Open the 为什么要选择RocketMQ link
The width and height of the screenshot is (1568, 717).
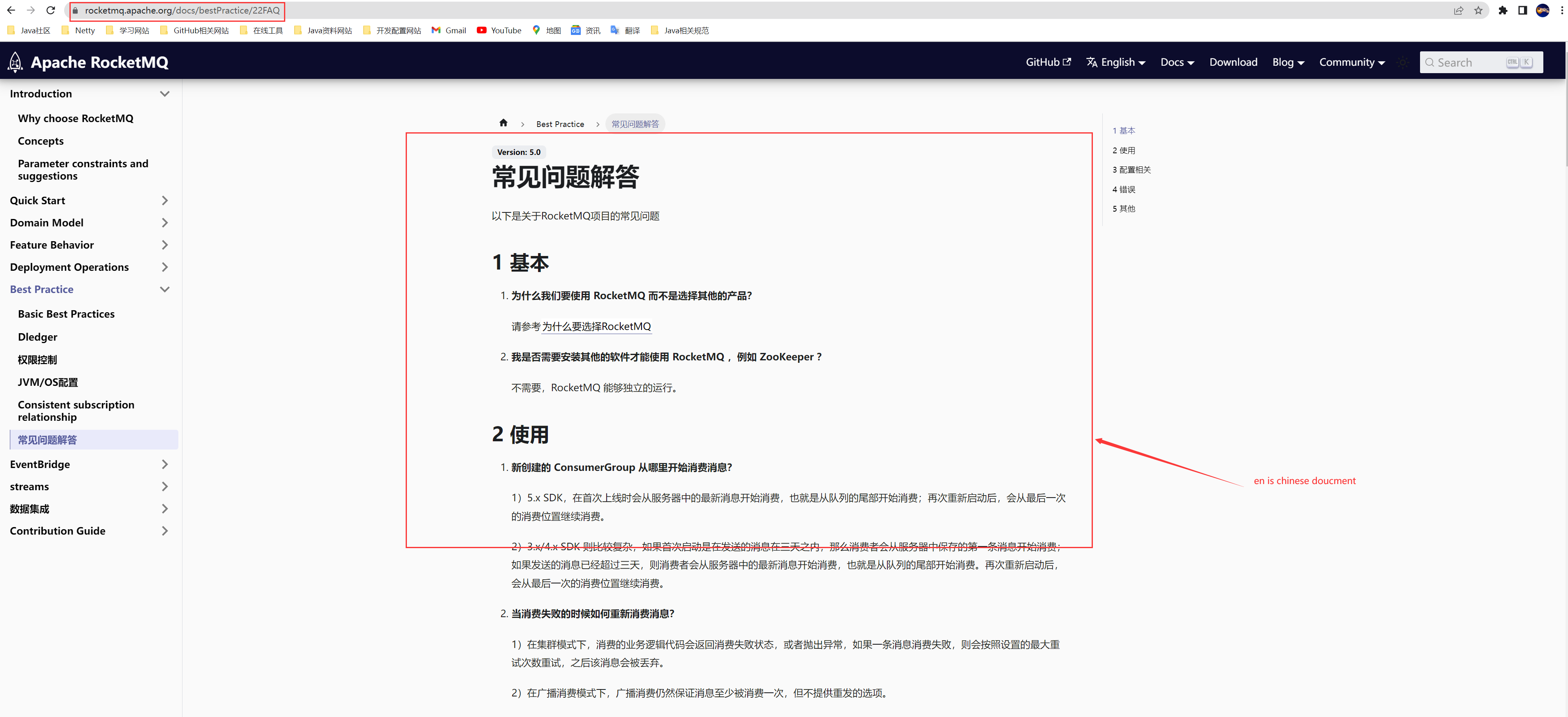(596, 327)
